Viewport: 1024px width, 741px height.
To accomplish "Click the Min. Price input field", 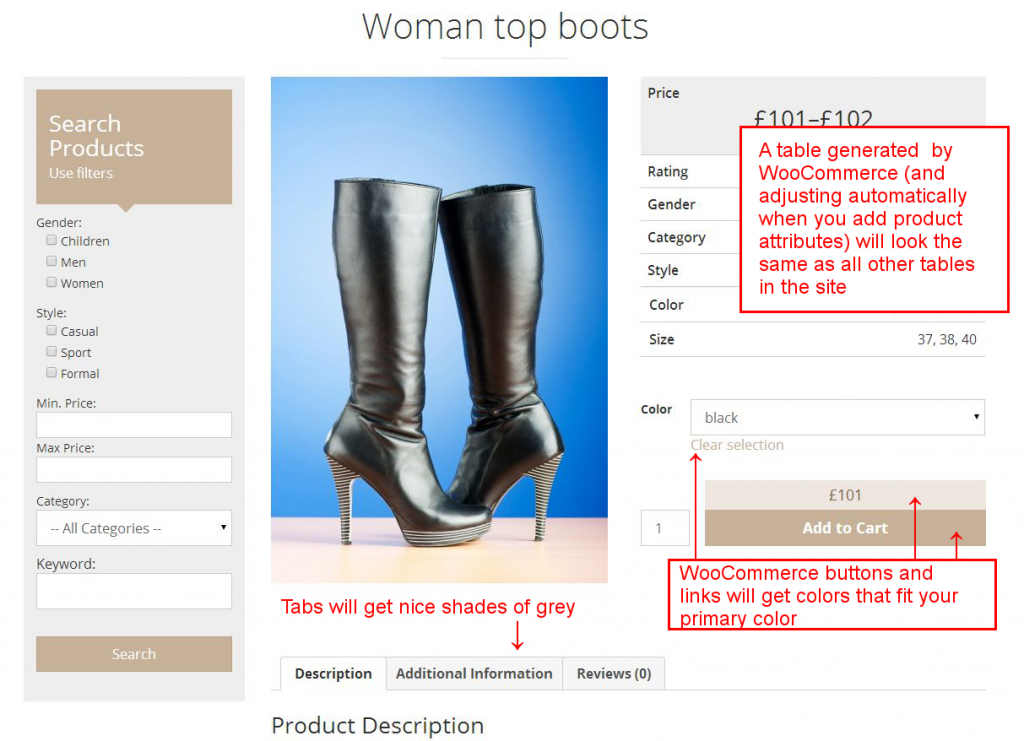I will 134,425.
